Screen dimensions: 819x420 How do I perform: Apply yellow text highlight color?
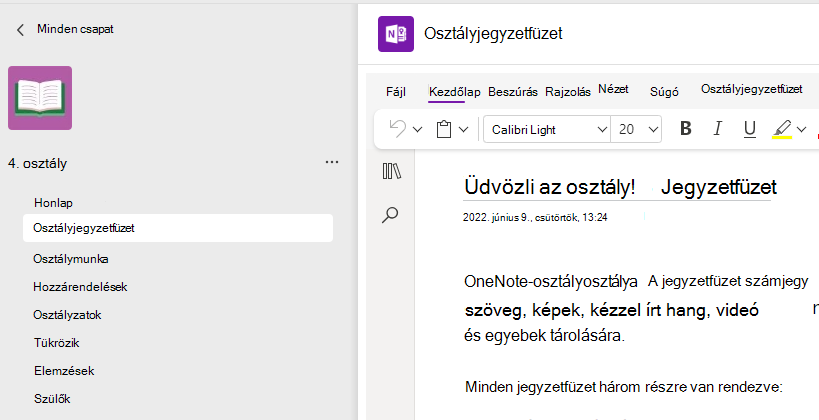[x=782, y=129]
